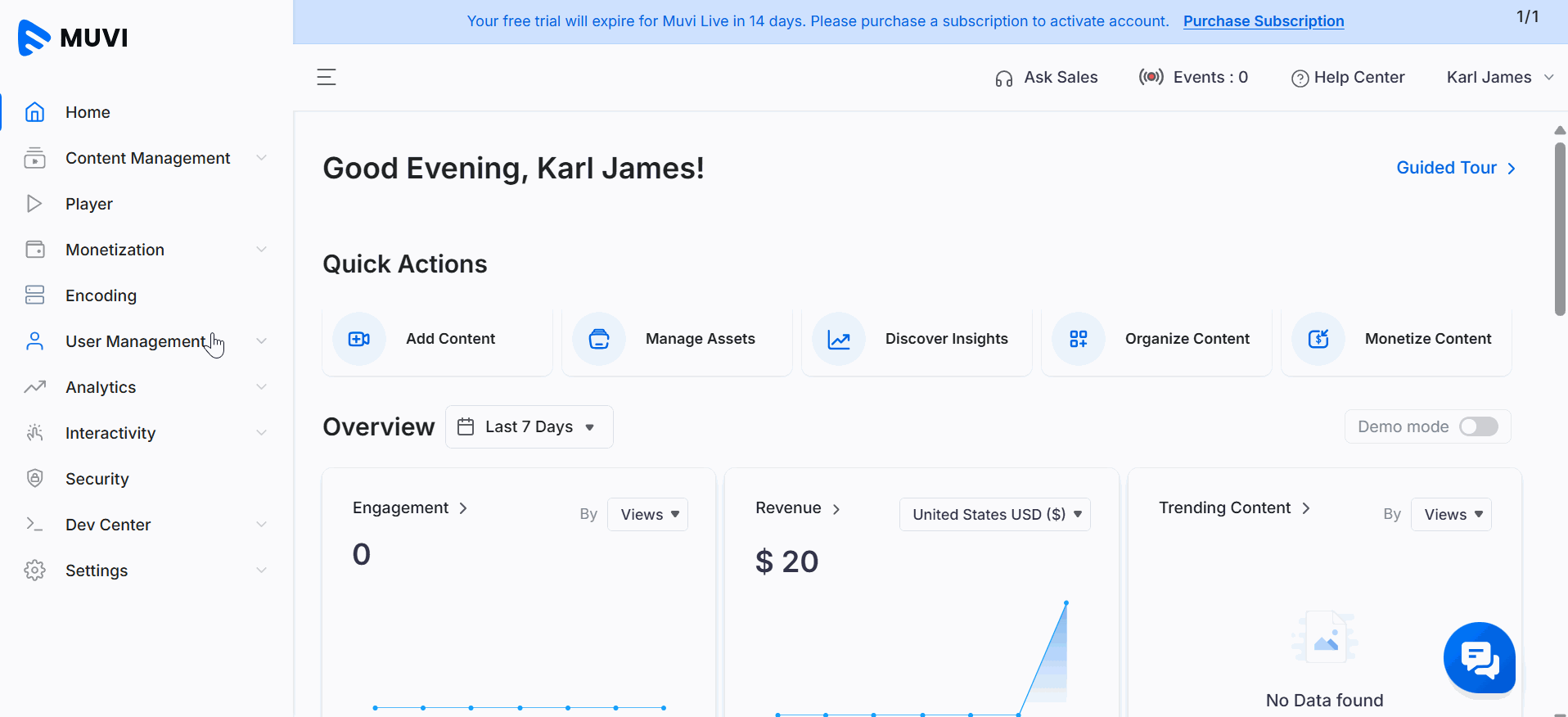This screenshot has width=1568, height=717.
Task: Click the Help Center question-mark icon
Action: (1300, 79)
